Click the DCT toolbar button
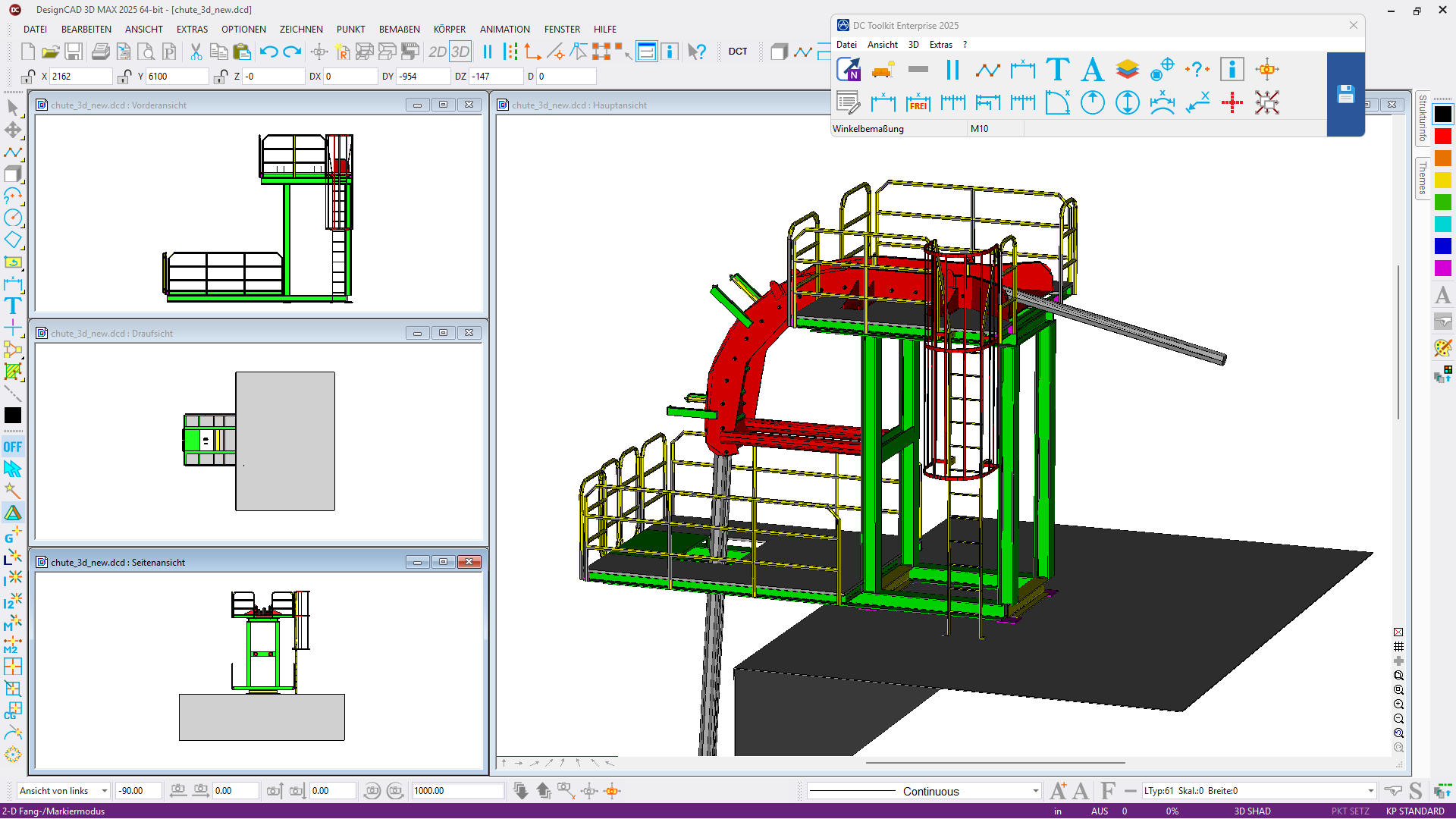Image resolution: width=1456 pixels, height=819 pixels. click(x=737, y=52)
